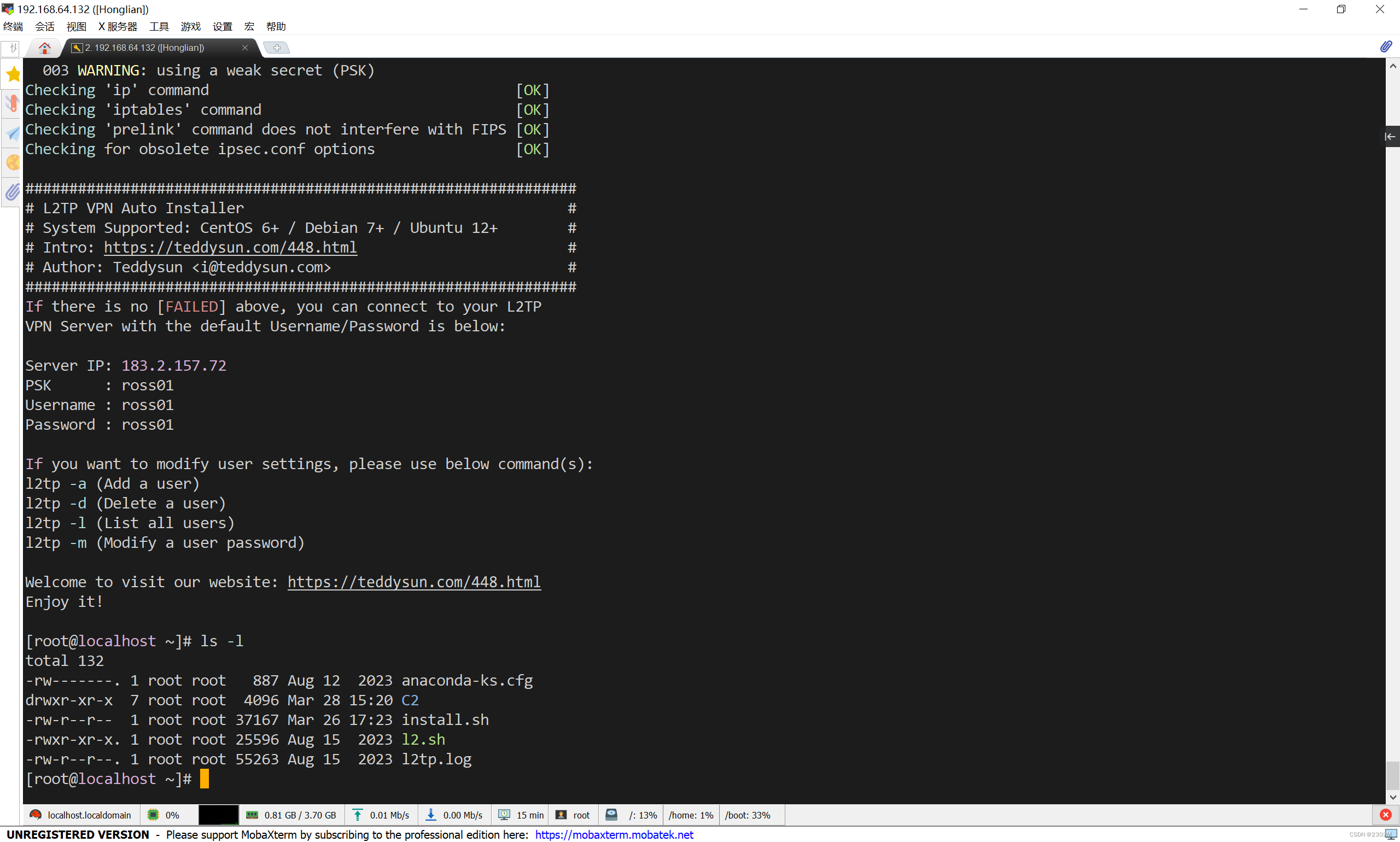
Task: Click the orange globe sidebar icon
Action: [13, 163]
